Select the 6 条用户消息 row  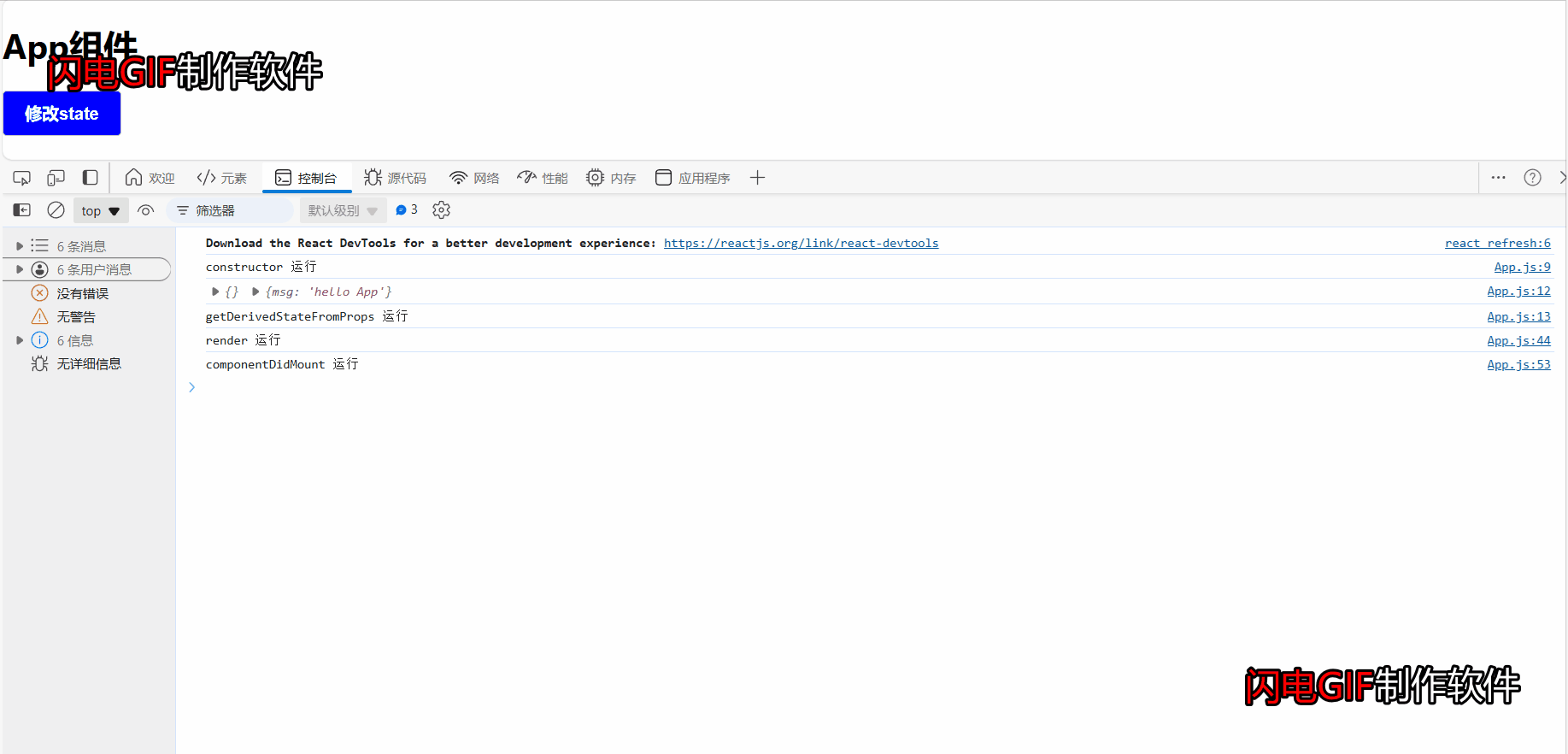click(87, 269)
